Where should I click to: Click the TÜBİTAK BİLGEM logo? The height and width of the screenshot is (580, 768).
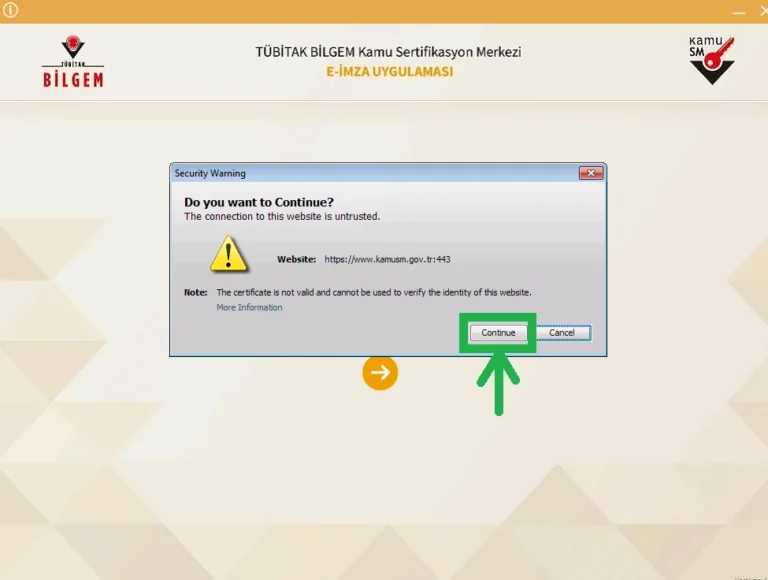click(73, 62)
